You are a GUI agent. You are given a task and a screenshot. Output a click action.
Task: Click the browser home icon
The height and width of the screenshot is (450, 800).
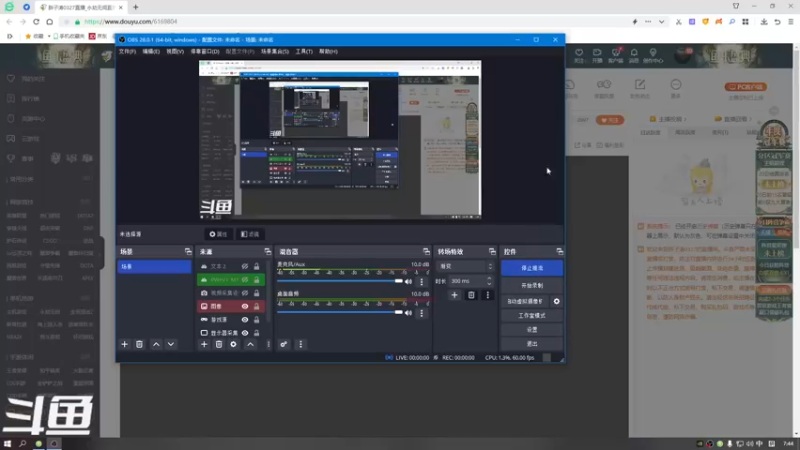(x=49, y=22)
